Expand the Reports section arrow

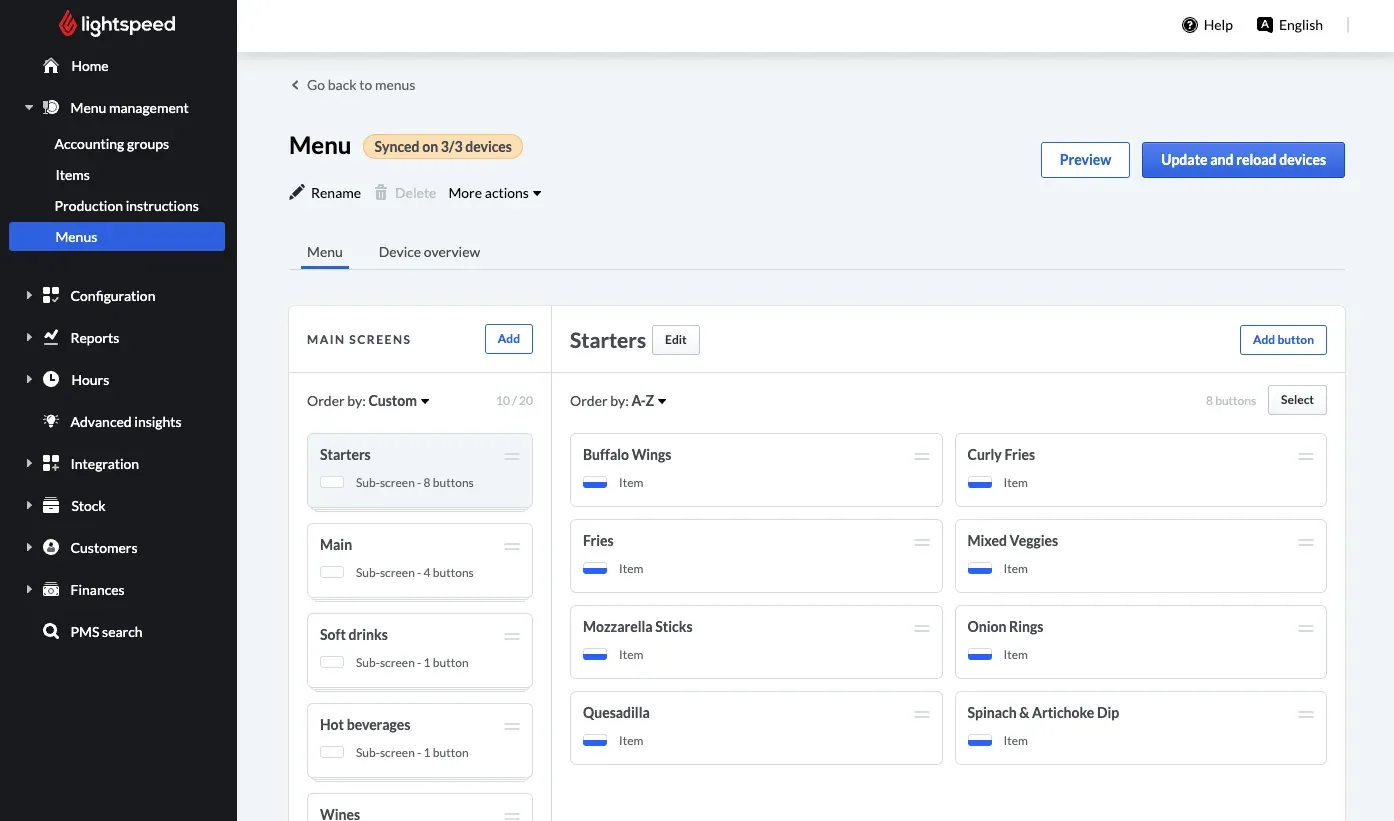point(29,338)
